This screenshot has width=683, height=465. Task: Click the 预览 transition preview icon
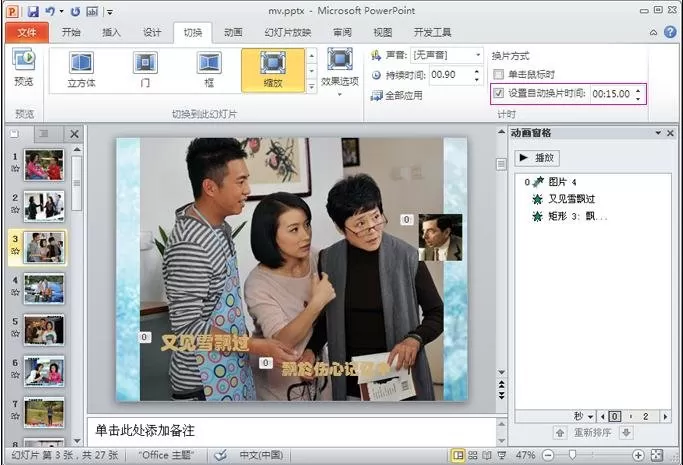[x=24, y=67]
